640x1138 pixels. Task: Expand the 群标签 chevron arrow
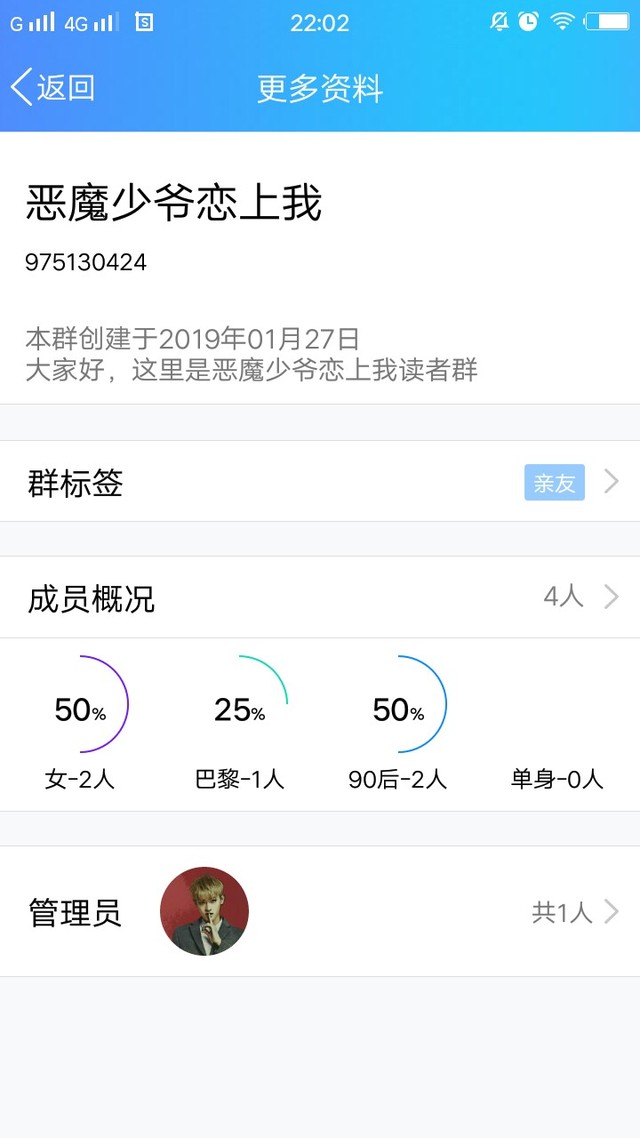click(612, 483)
